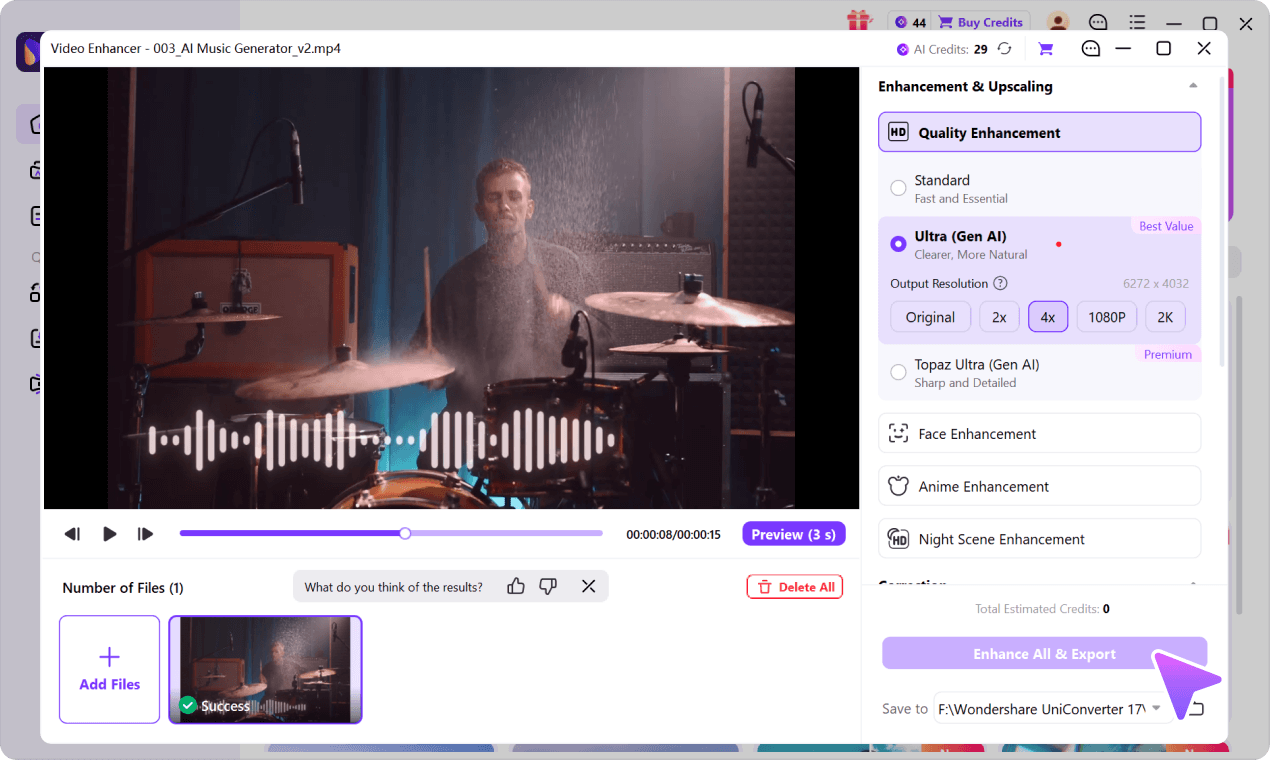The width and height of the screenshot is (1270, 760).
Task: Choose the Original output resolution
Action: tap(930, 317)
